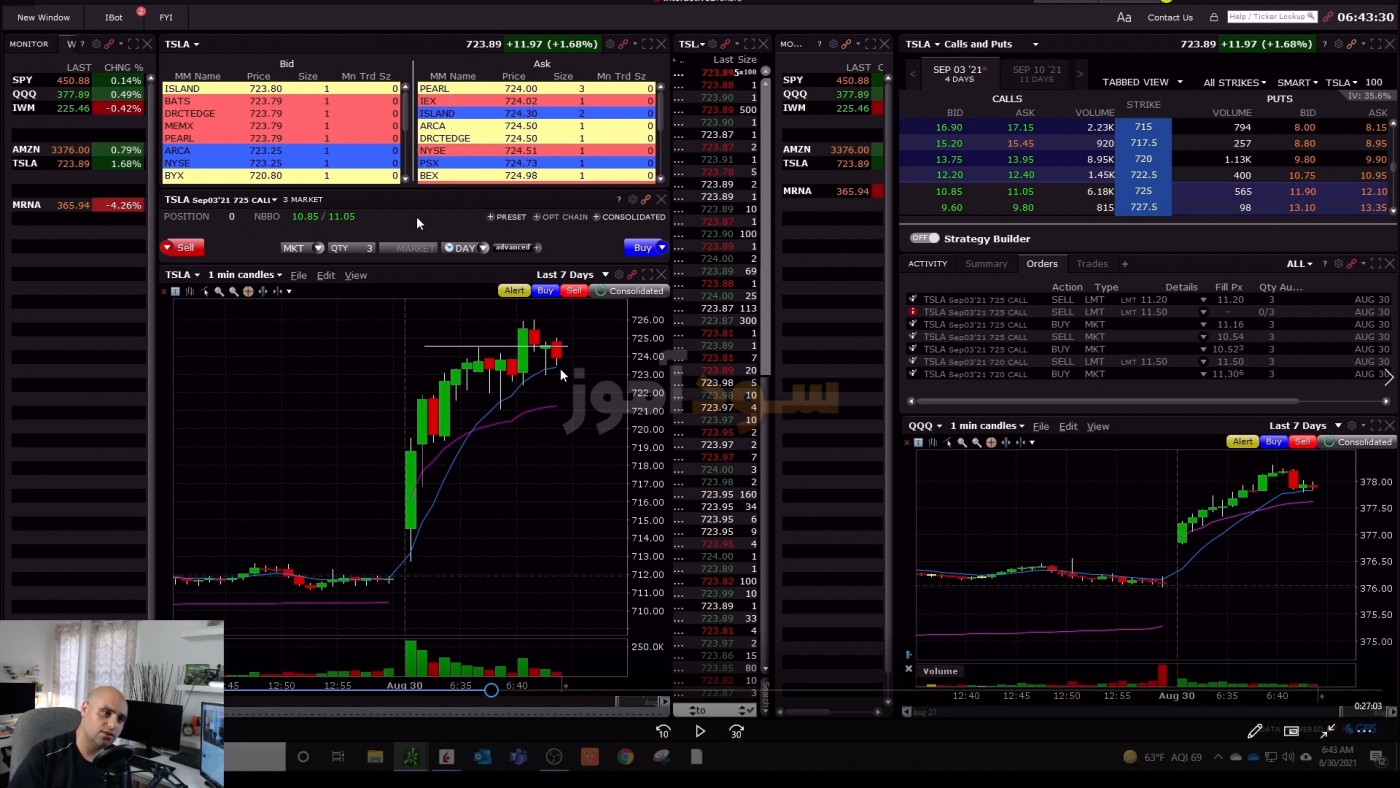This screenshot has width=1400, height=788.
Task: Launch Google Chrome from the taskbar
Action: point(625,757)
